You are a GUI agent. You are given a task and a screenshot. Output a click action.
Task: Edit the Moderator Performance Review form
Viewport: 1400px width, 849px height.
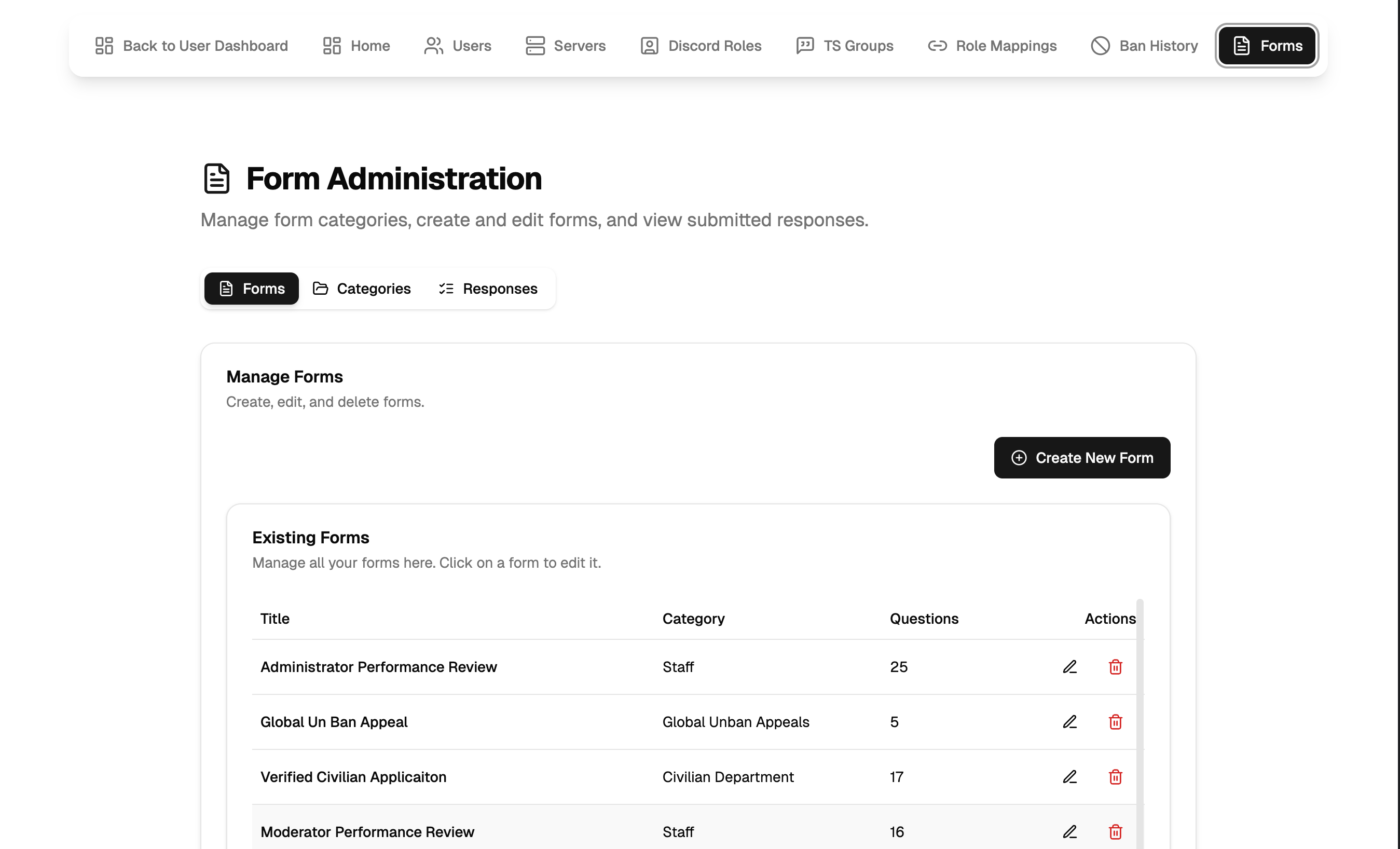click(1069, 832)
